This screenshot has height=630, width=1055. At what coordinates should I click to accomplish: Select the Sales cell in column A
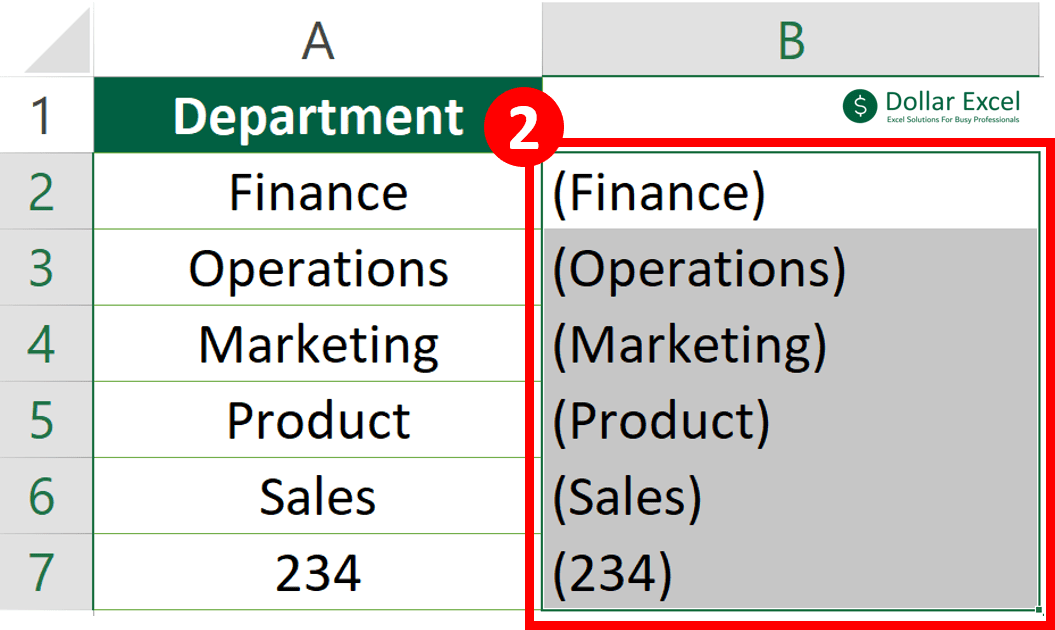pos(317,496)
